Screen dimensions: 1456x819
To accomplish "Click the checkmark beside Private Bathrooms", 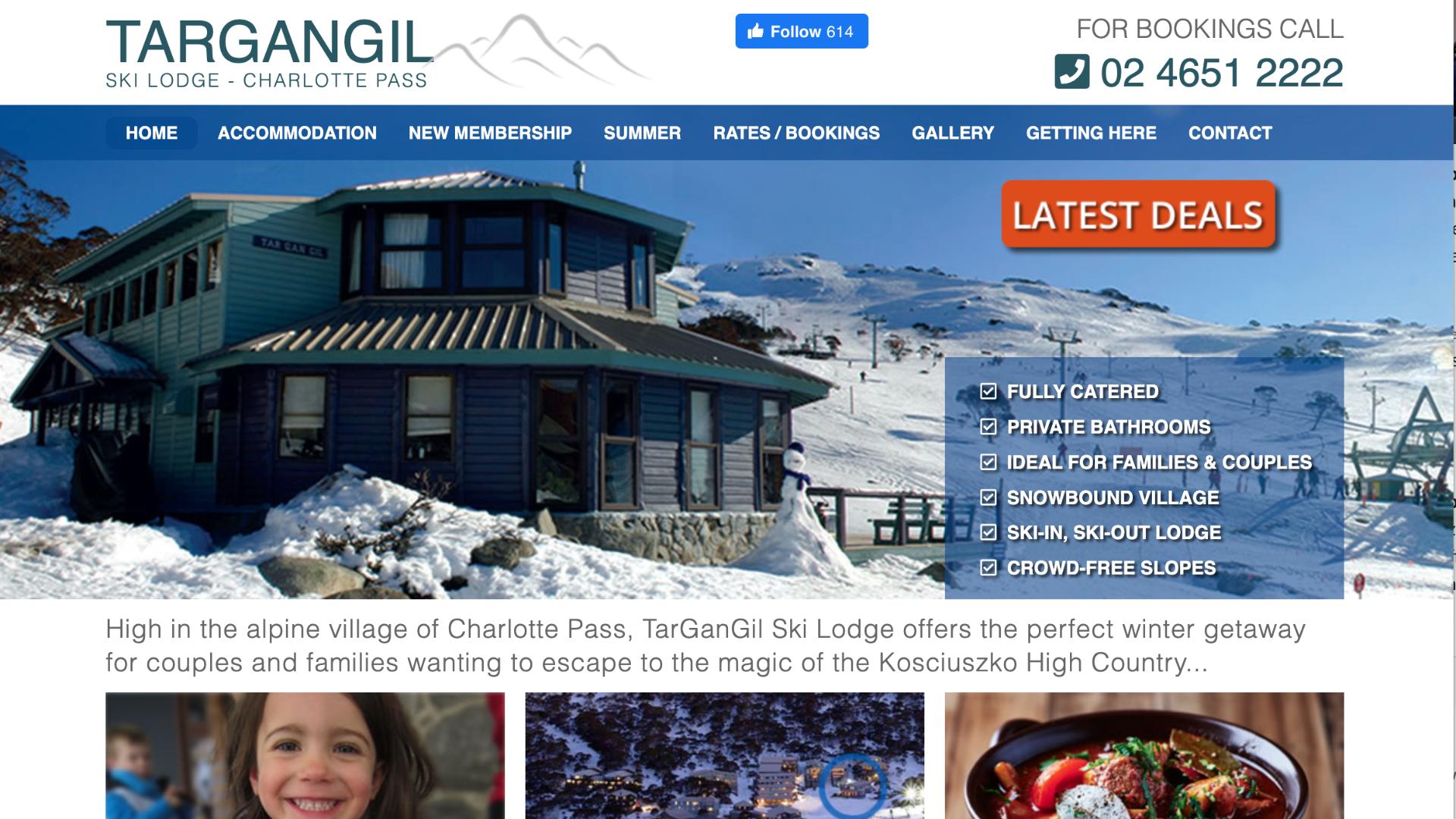I will click(x=988, y=427).
